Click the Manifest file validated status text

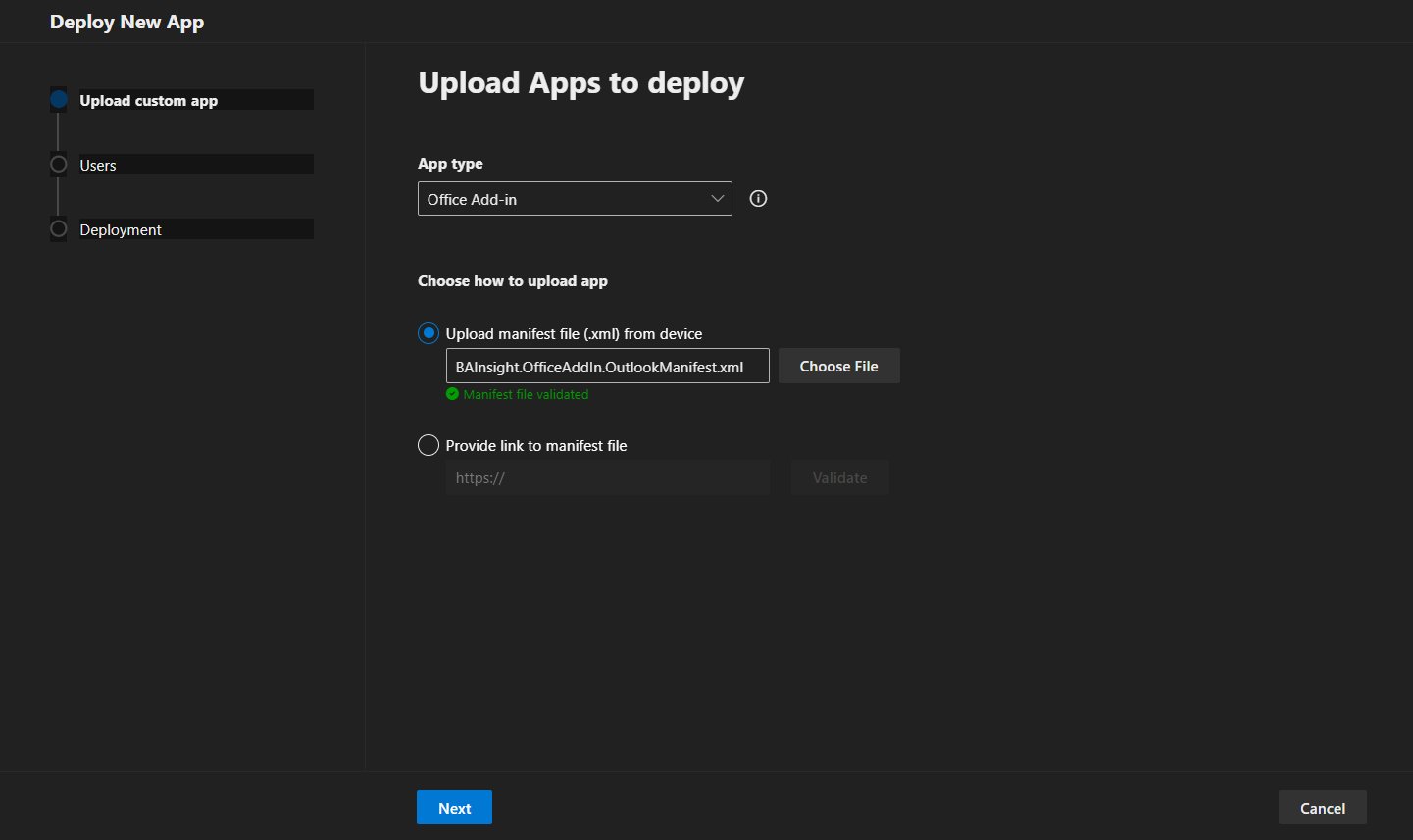click(526, 395)
